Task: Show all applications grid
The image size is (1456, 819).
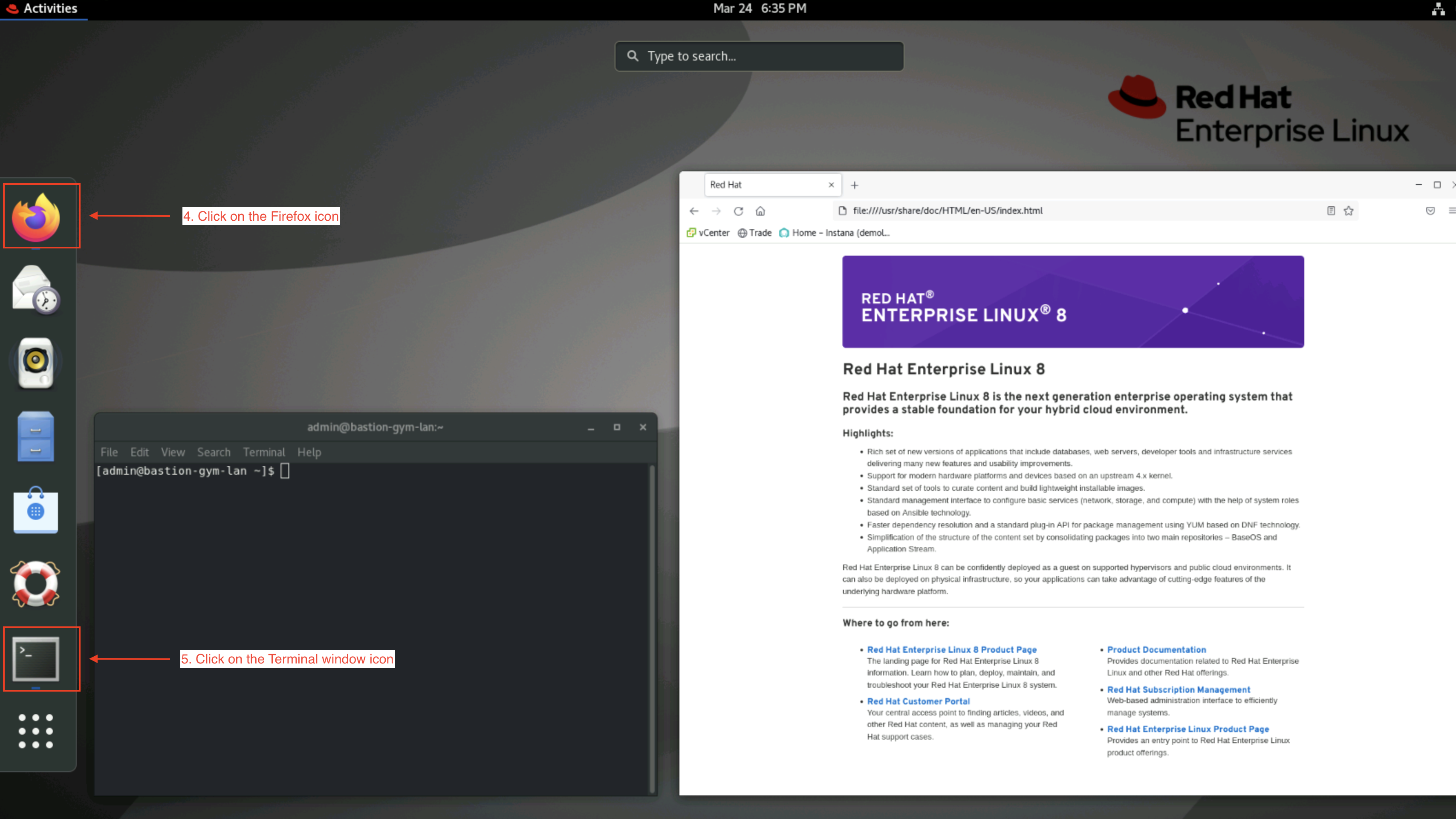Action: pos(36,731)
